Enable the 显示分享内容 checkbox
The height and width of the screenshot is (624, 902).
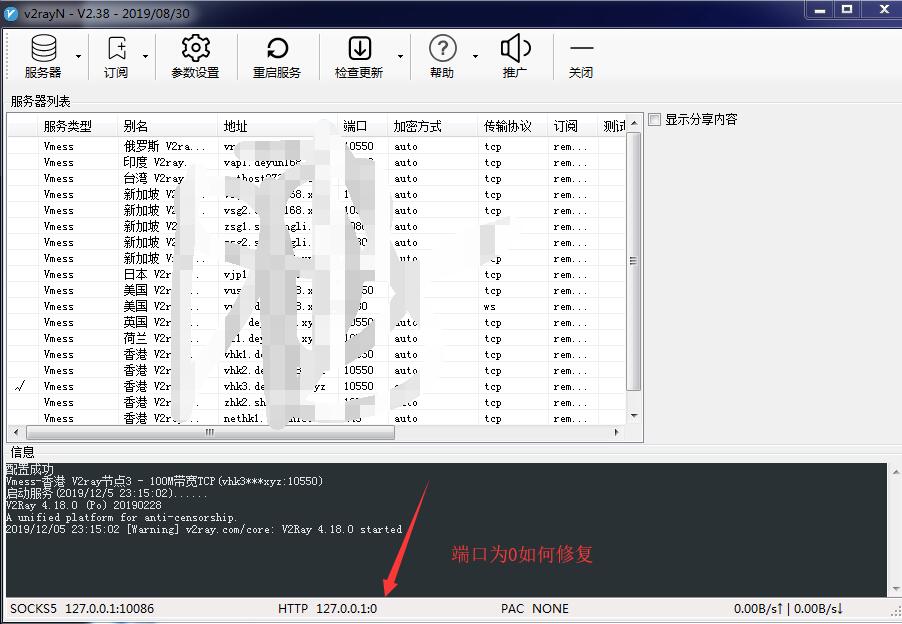pyautogui.click(x=654, y=119)
